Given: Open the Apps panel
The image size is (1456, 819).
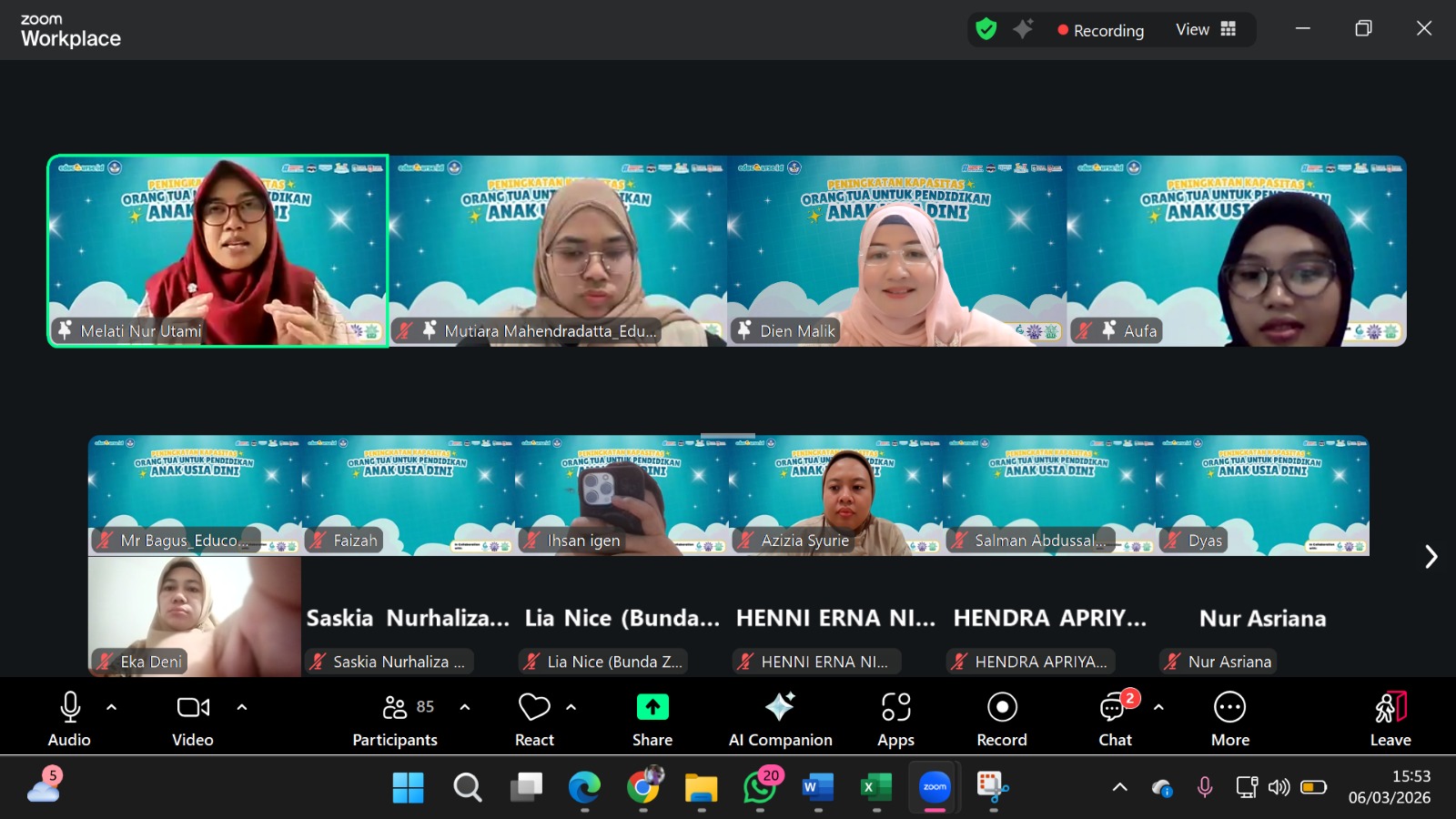Looking at the screenshot, I should tap(895, 719).
